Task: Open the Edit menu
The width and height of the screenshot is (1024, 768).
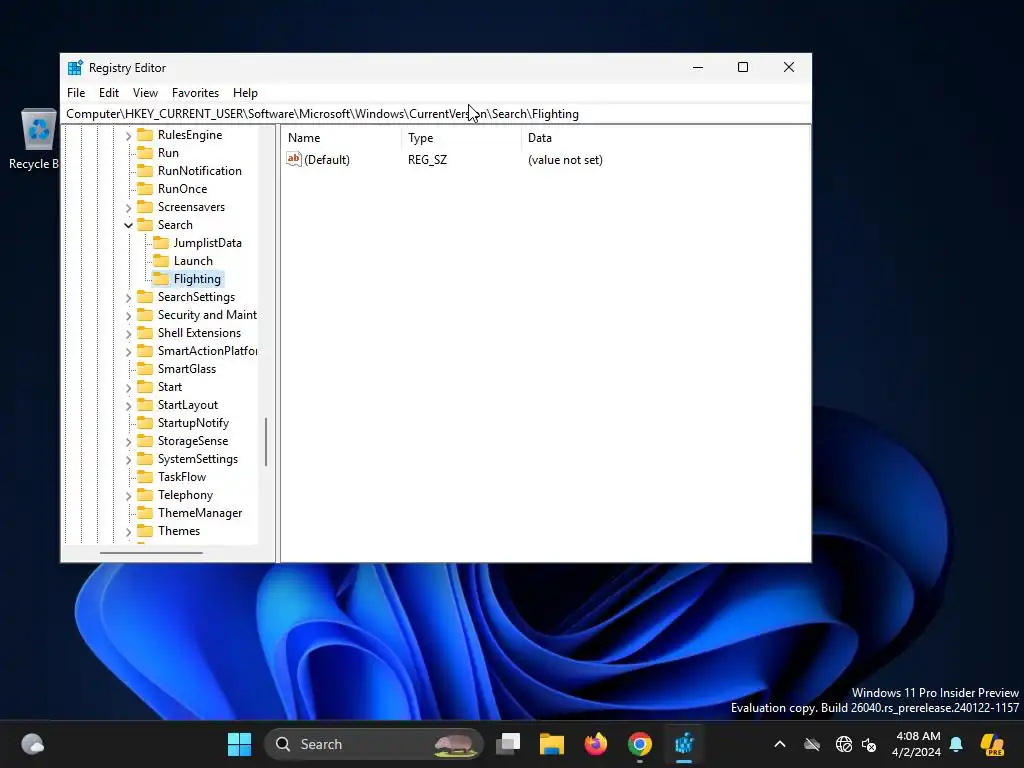Action: 108,93
